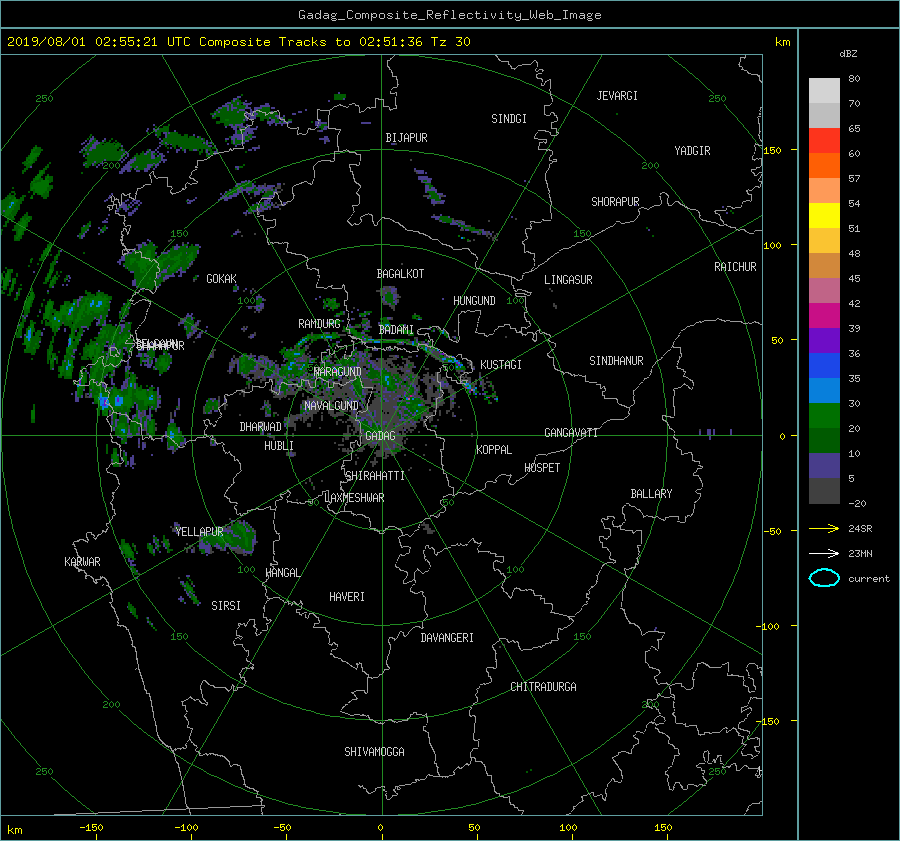Image resolution: width=900 pixels, height=841 pixels.
Task: Pick the orange 57-60 dBZ legend swatch
Action: tap(824, 166)
